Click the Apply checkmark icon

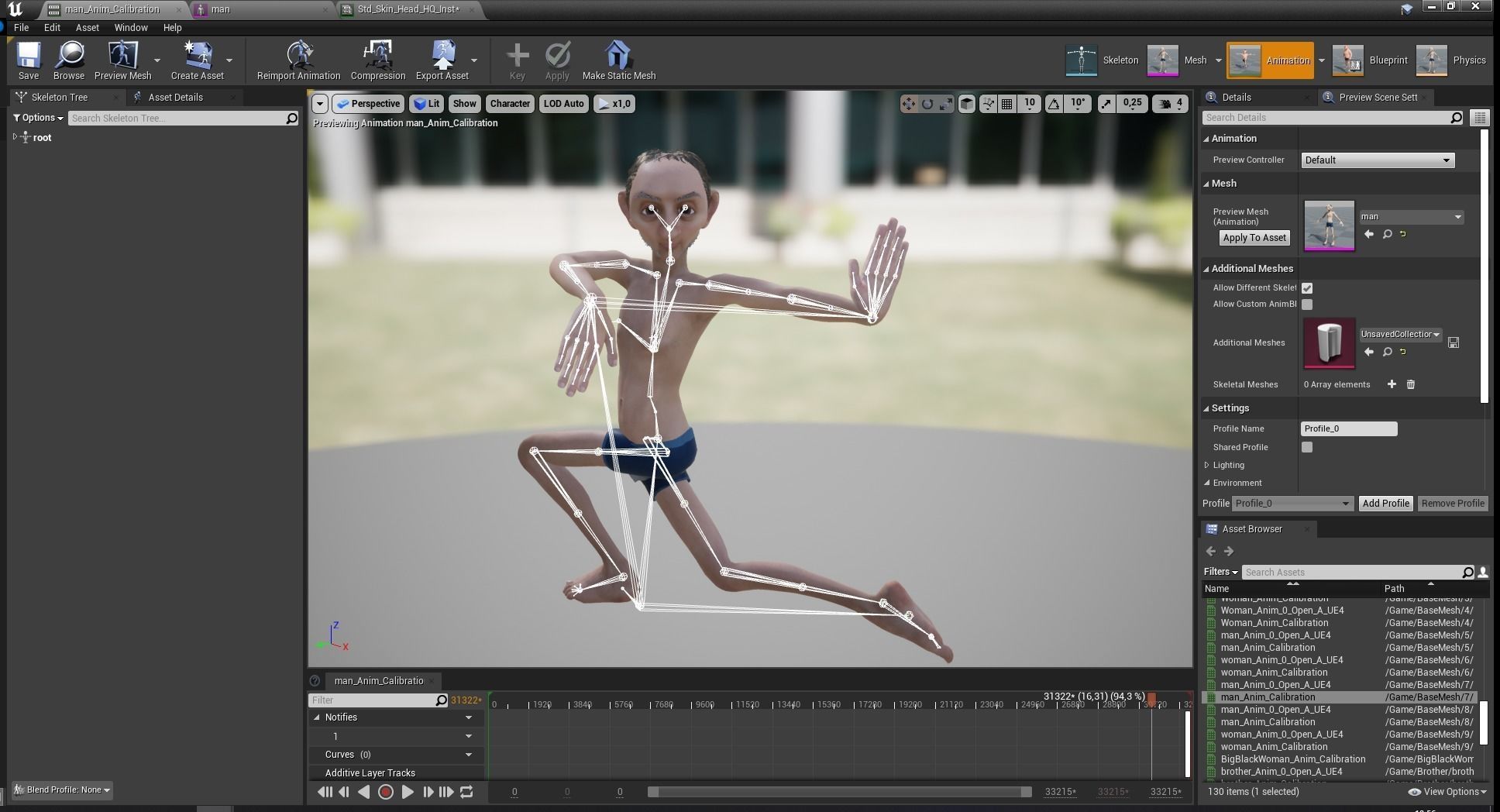coord(557,60)
